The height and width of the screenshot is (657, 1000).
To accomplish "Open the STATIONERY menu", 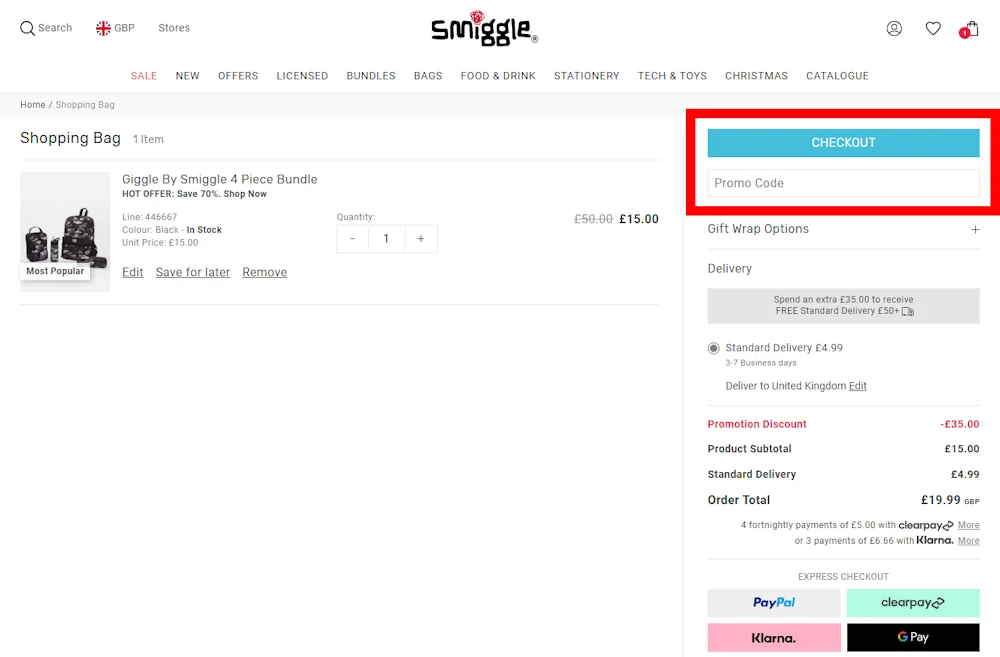I will click(587, 76).
